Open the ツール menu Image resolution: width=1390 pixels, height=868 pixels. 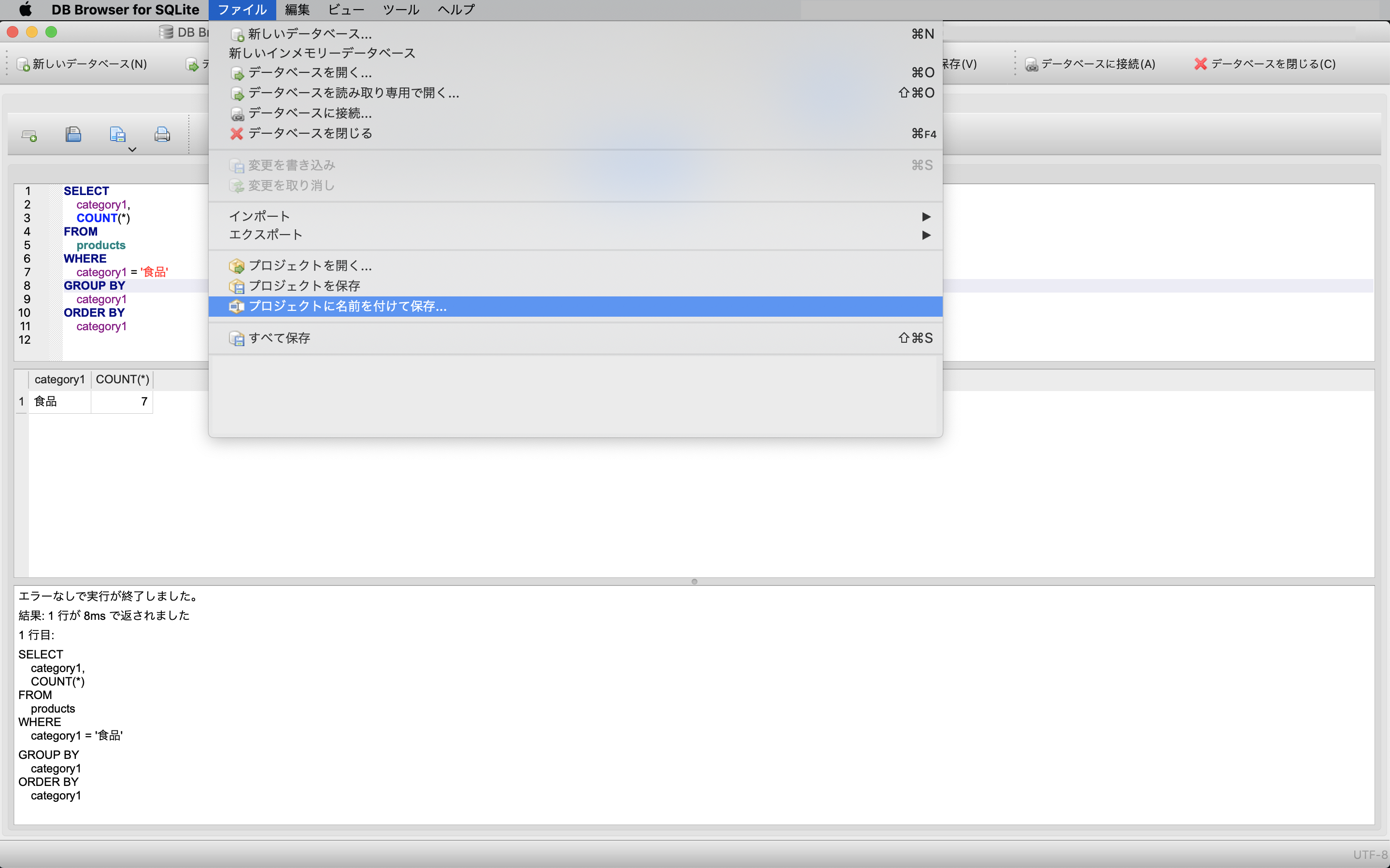(x=401, y=10)
